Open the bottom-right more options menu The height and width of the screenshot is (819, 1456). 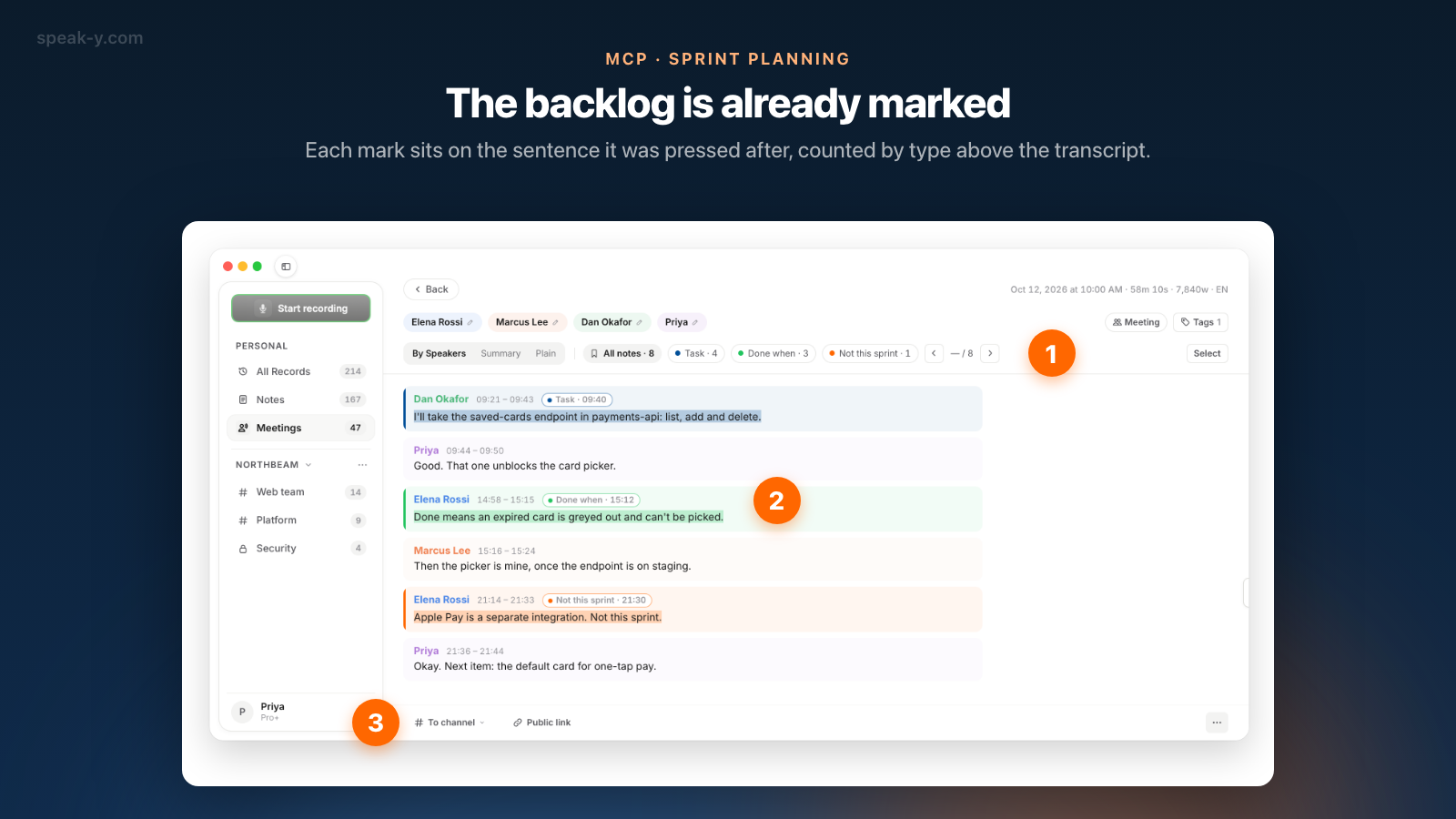pos(1217,723)
